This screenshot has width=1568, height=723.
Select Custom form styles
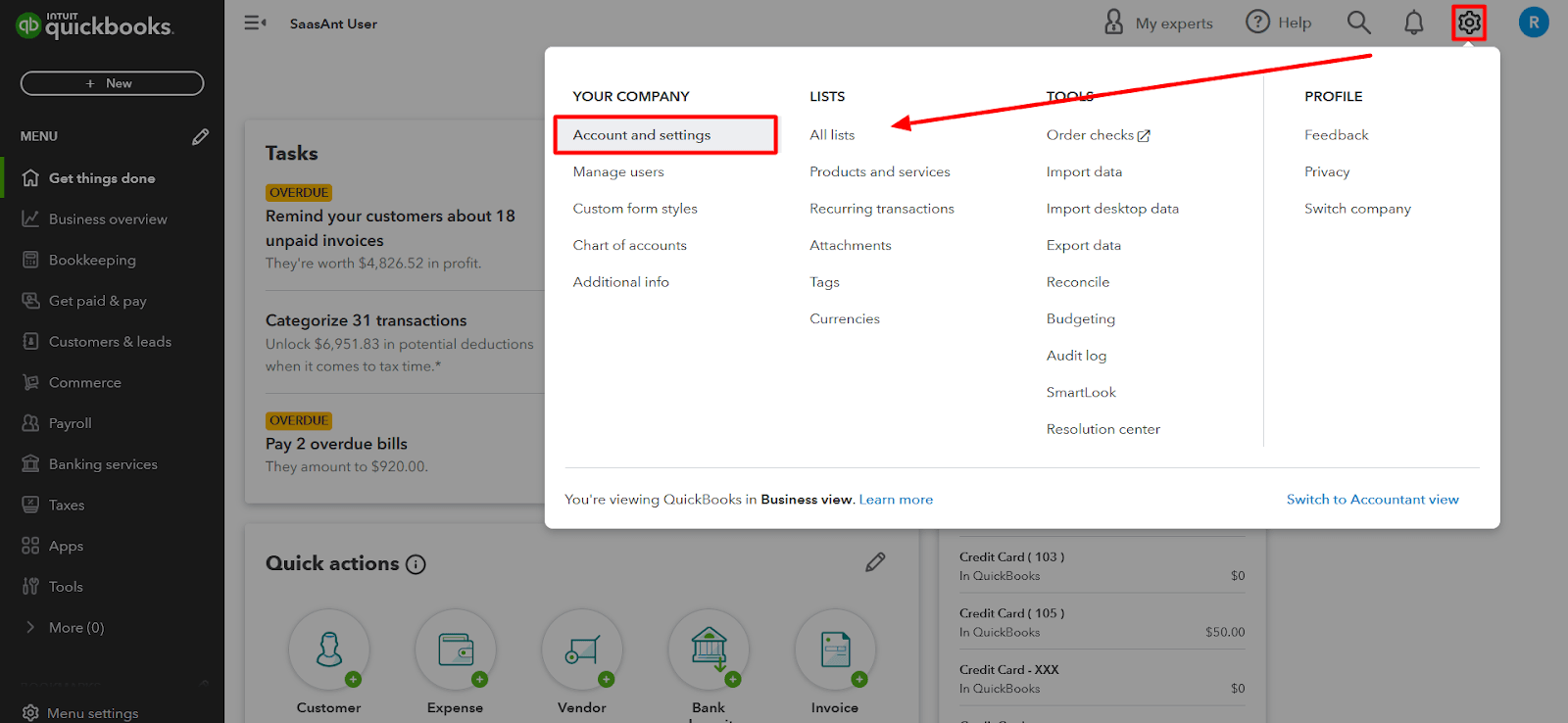635,209
